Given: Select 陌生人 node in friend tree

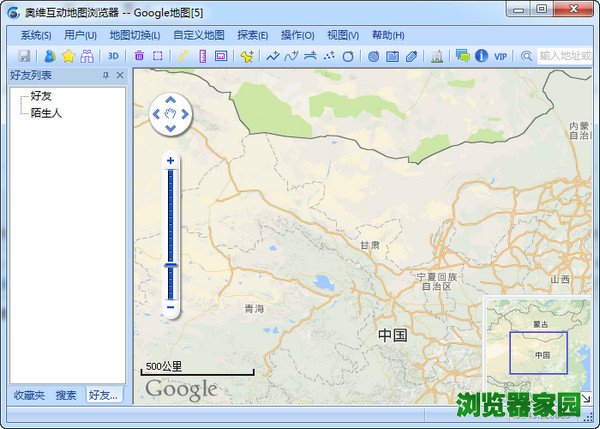Looking at the screenshot, I should pyautogui.click(x=46, y=113).
